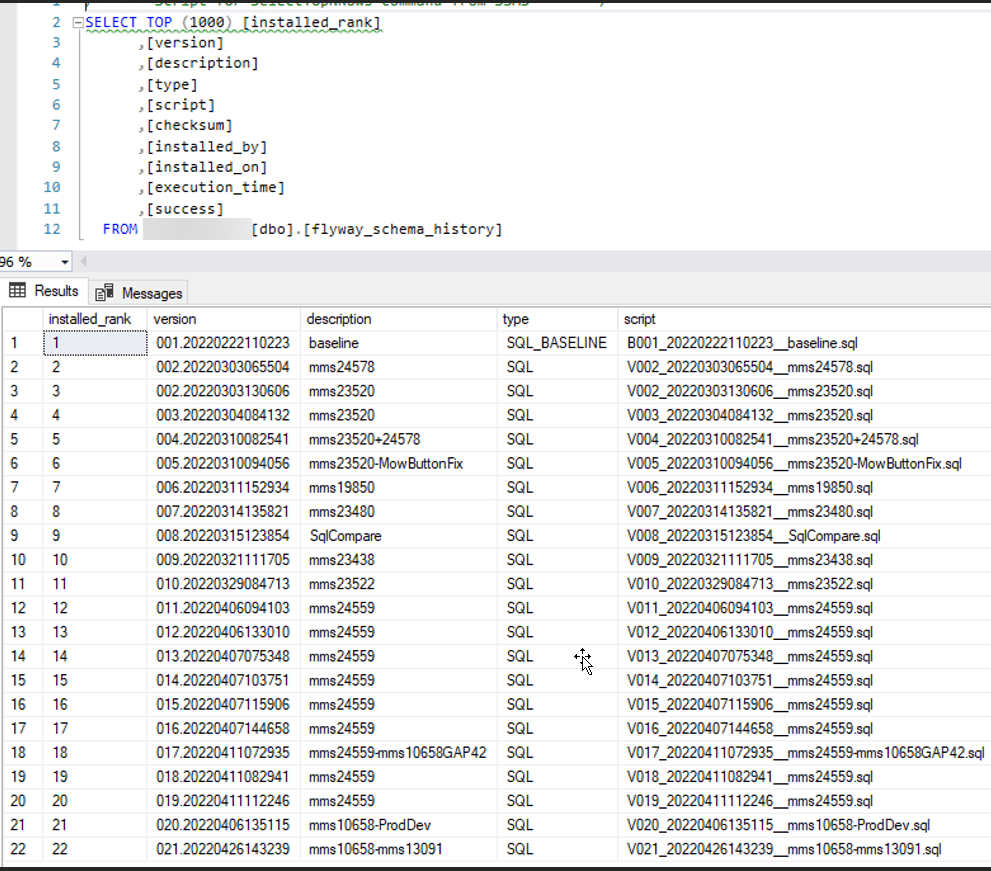Open the zoom percentage dropdown
Image resolution: width=991 pixels, height=871 pixels.
[64, 260]
